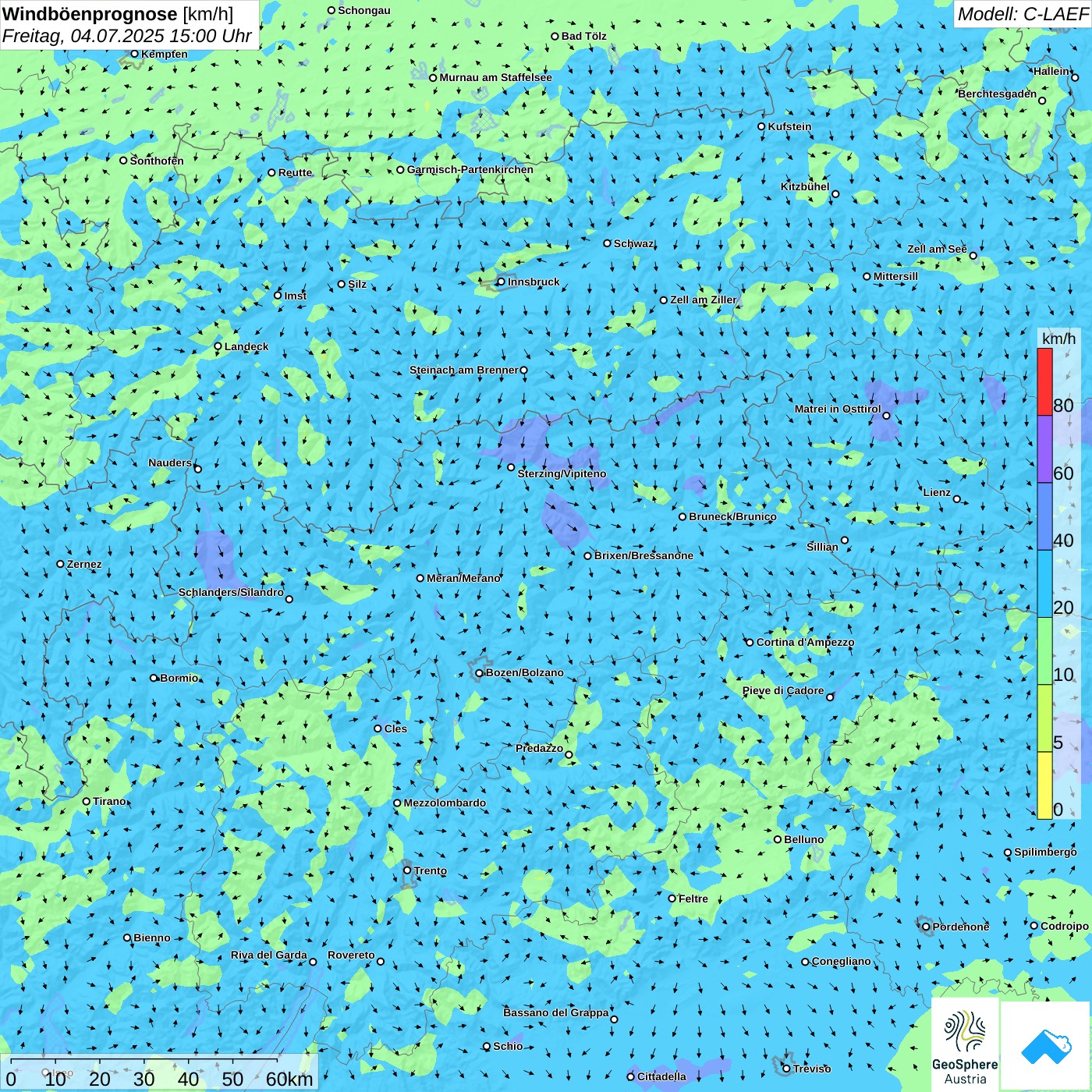This screenshot has width=1092, height=1092.
Task: Click the Kitzbühel label
Action: coord(805,186)
